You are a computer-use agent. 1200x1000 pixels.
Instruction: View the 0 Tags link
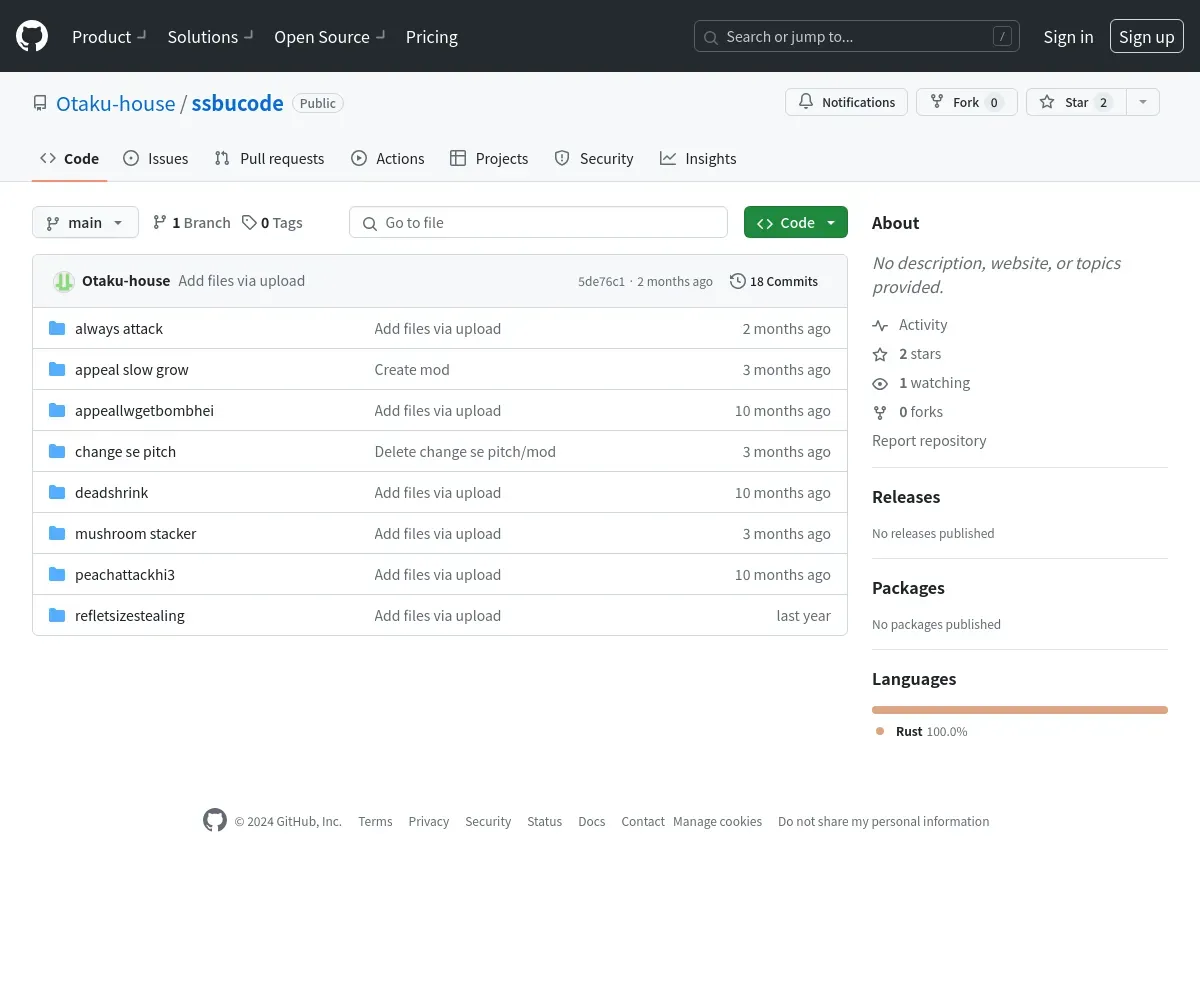pyautogui.click(x=272, y=222)
